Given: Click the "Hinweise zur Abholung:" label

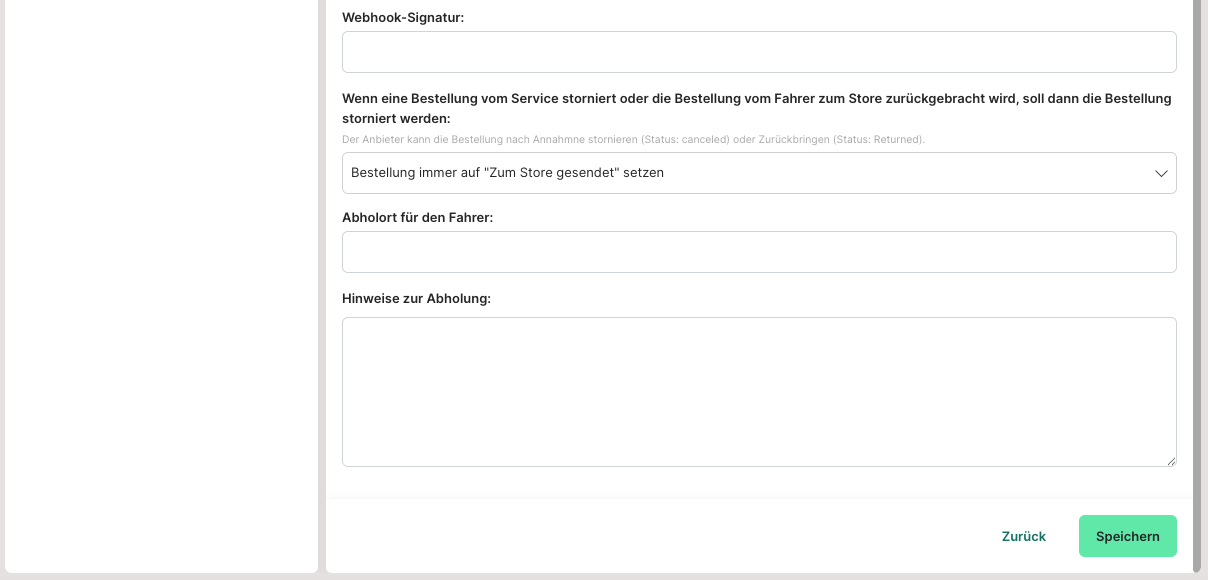Looking at the screenshot, I should (416, 298).
